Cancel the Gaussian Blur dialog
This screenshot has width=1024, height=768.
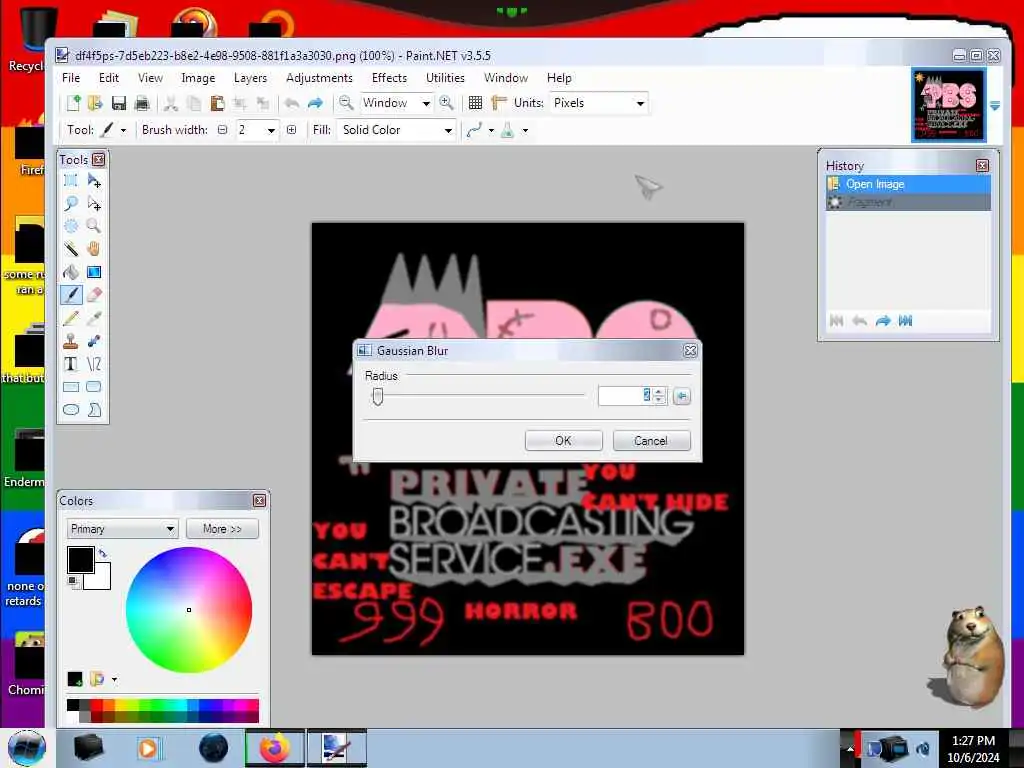(x=650, y=441)
